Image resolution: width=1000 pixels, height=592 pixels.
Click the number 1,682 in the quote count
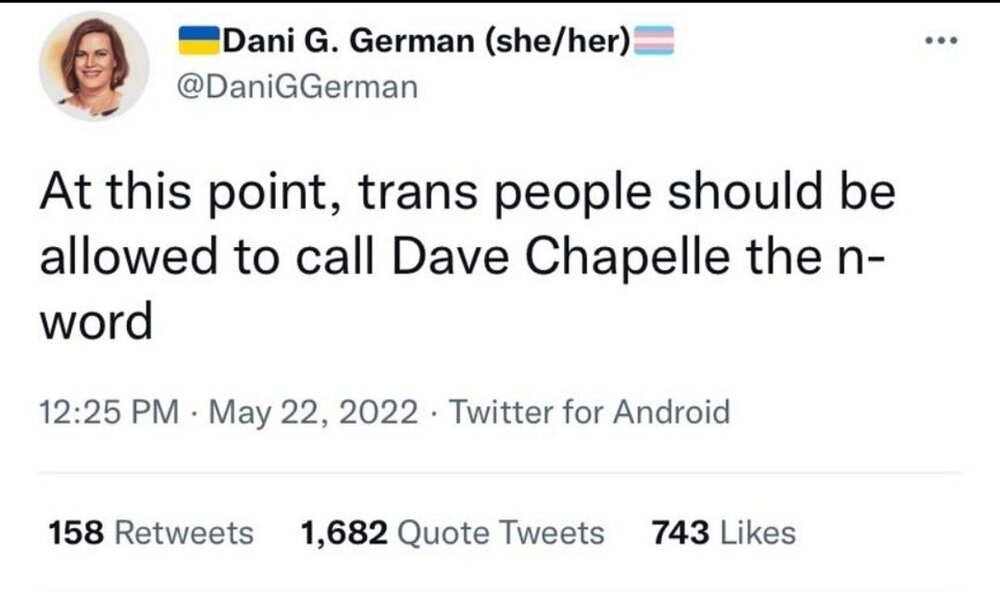[x=344, y=533]
